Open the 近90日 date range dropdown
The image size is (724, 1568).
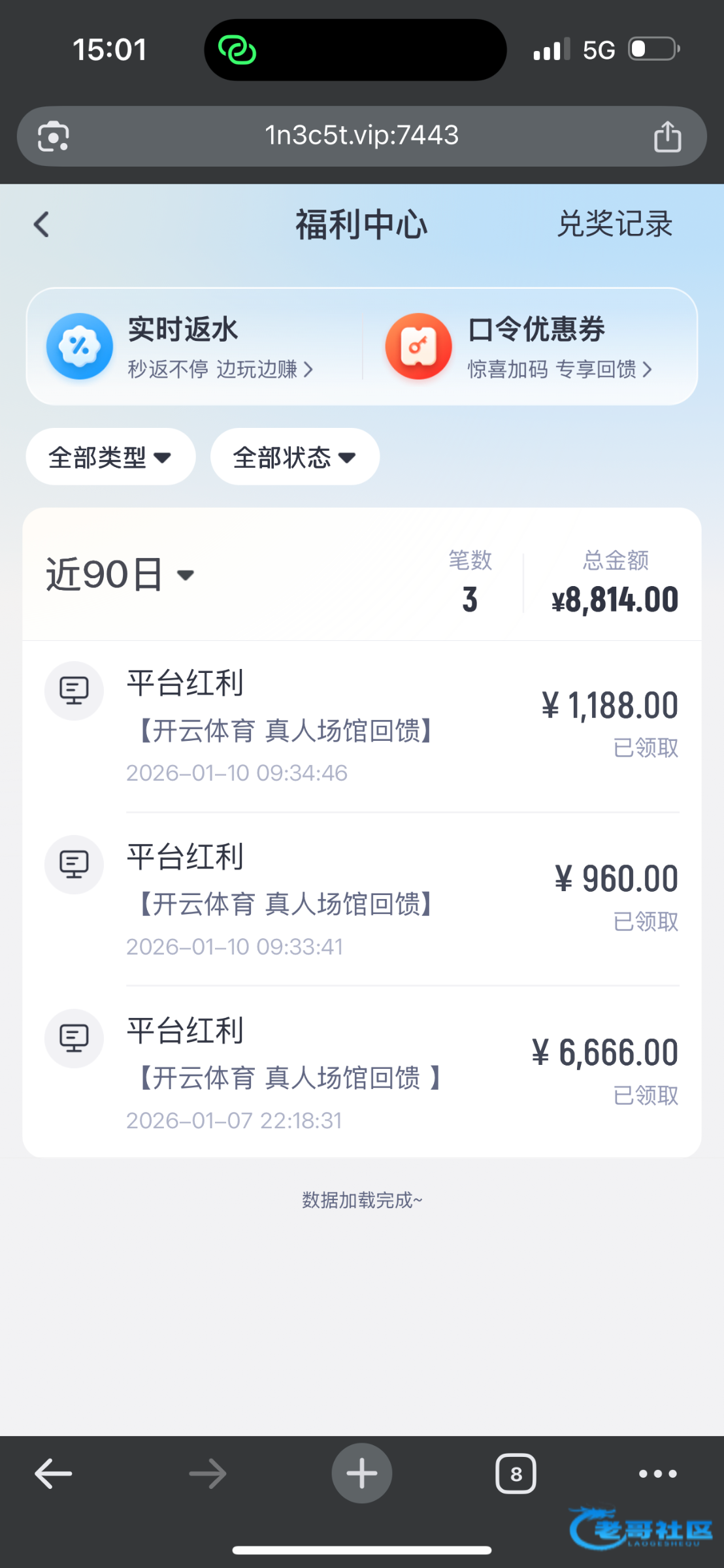coord(121,575)
